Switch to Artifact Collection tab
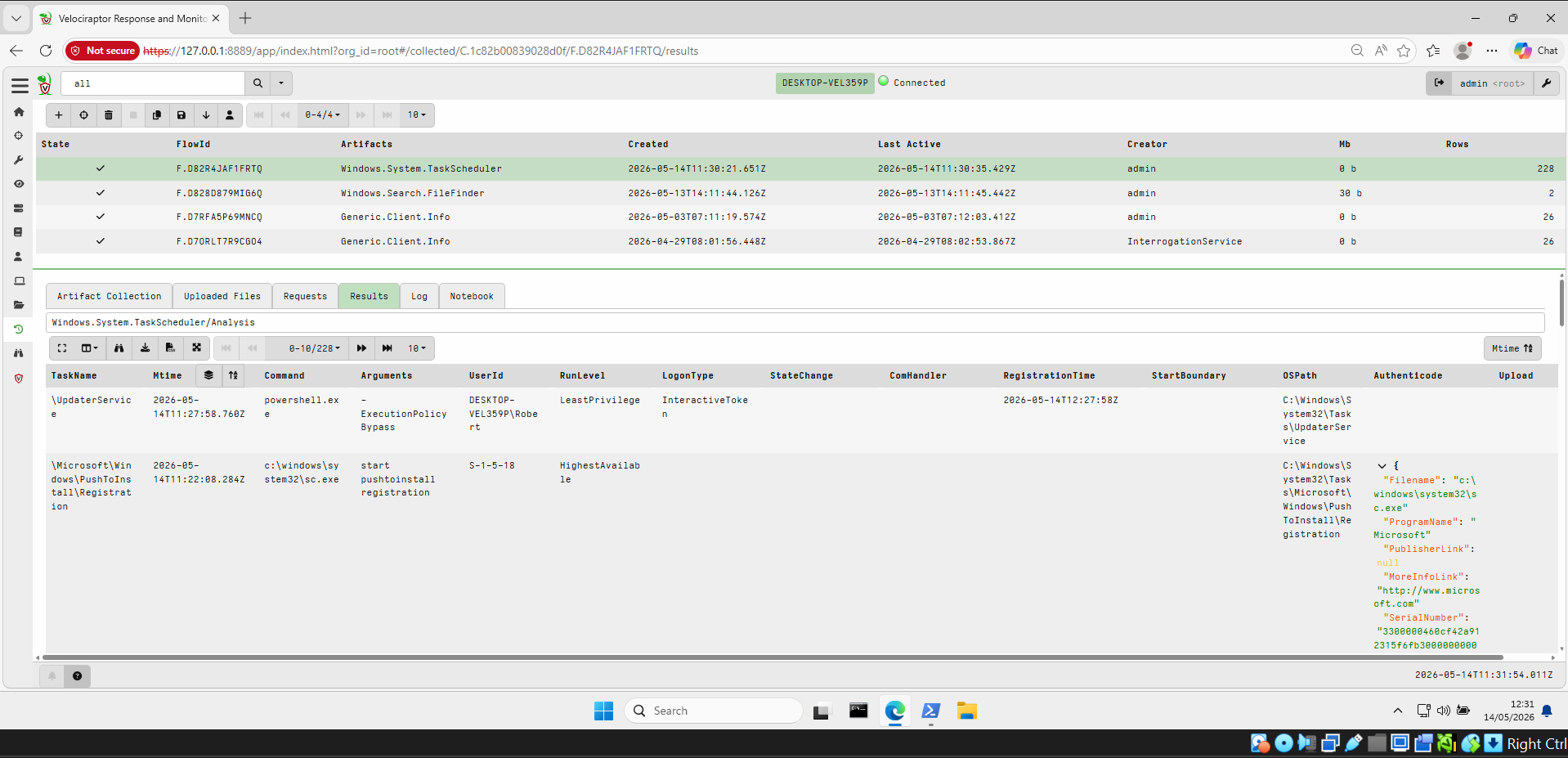This screenshot has width=1568, height=758. click(110, 296)
